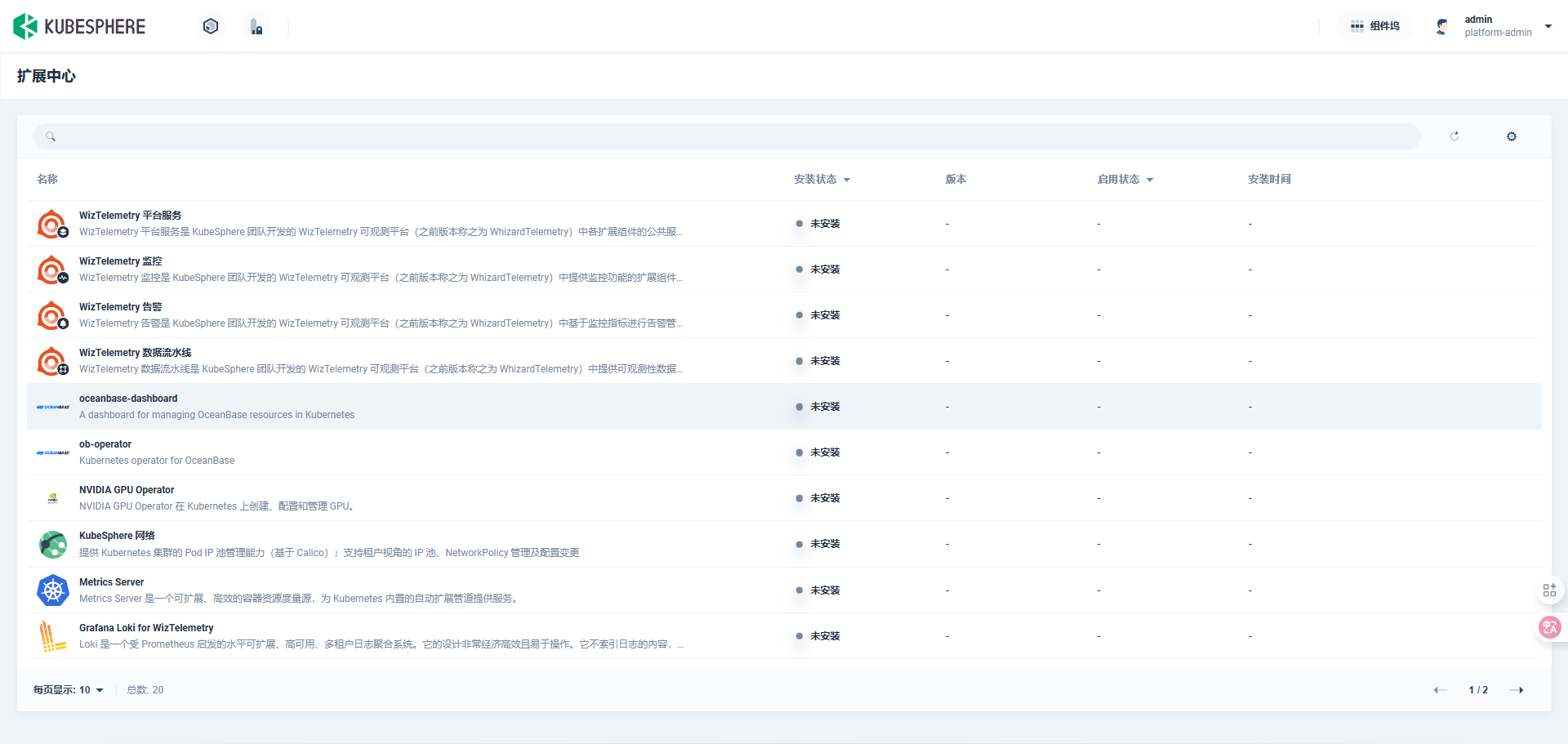
Task: Click the 版本 column header
Action: click(x=956, y=180)
